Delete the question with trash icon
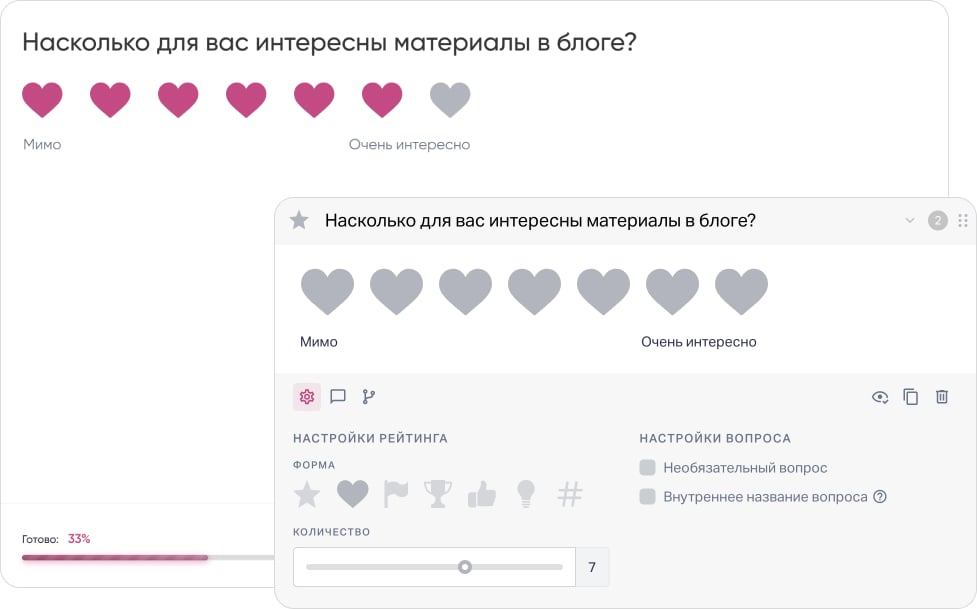The image size is (977, 609). (942, 397)
